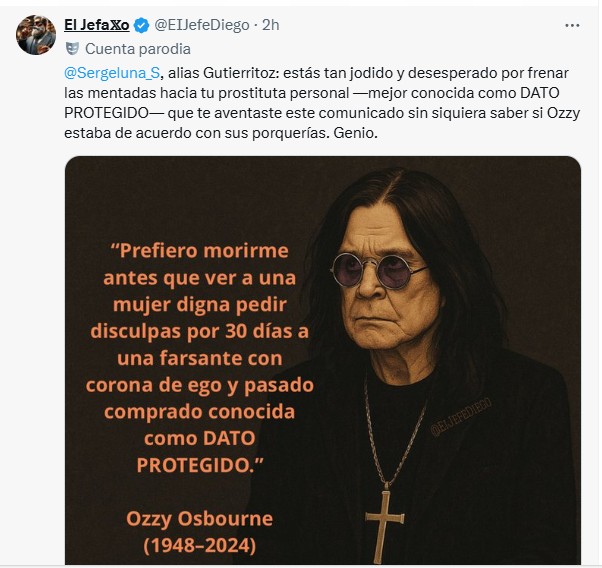Click the tweet text mentioning DATO PROTEGIDO
Image resolution: width=602 pixels, height=568 pixels.
coord(322,103)
